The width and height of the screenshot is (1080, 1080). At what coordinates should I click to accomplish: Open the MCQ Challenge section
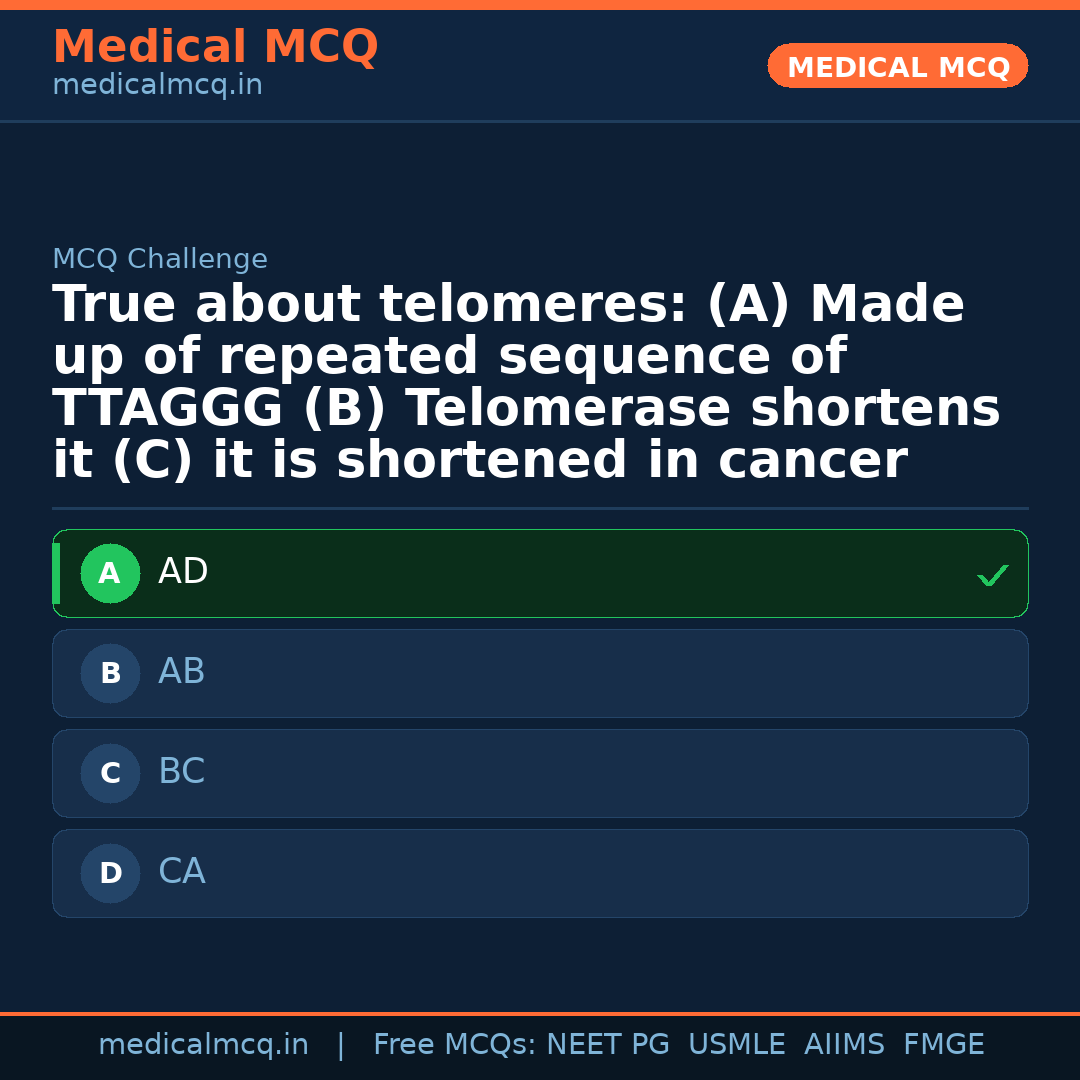(x=160, y=258)
